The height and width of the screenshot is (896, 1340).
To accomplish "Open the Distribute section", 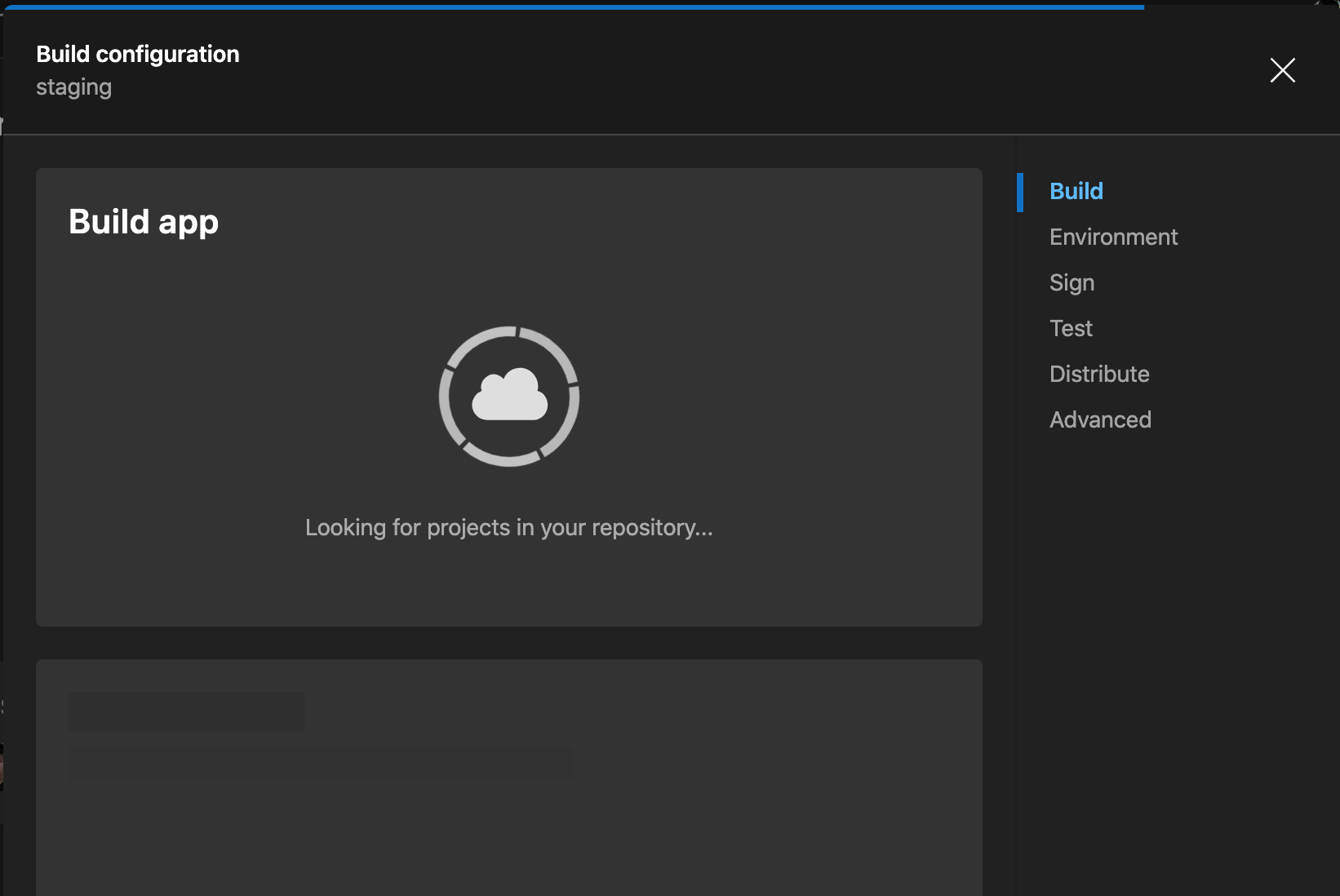I will 1099,375.
